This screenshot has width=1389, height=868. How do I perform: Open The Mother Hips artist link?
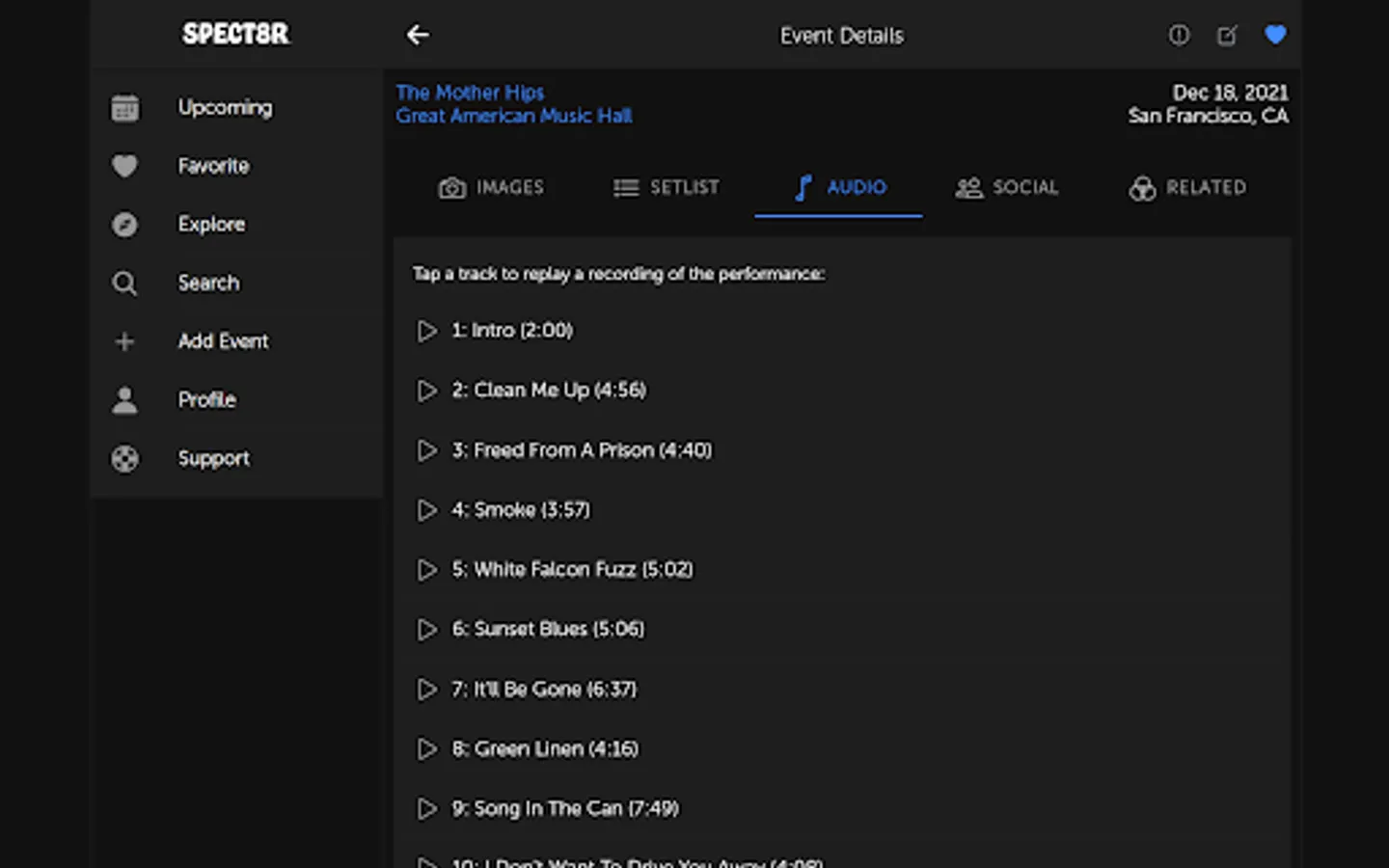click(x=470, y=93)
